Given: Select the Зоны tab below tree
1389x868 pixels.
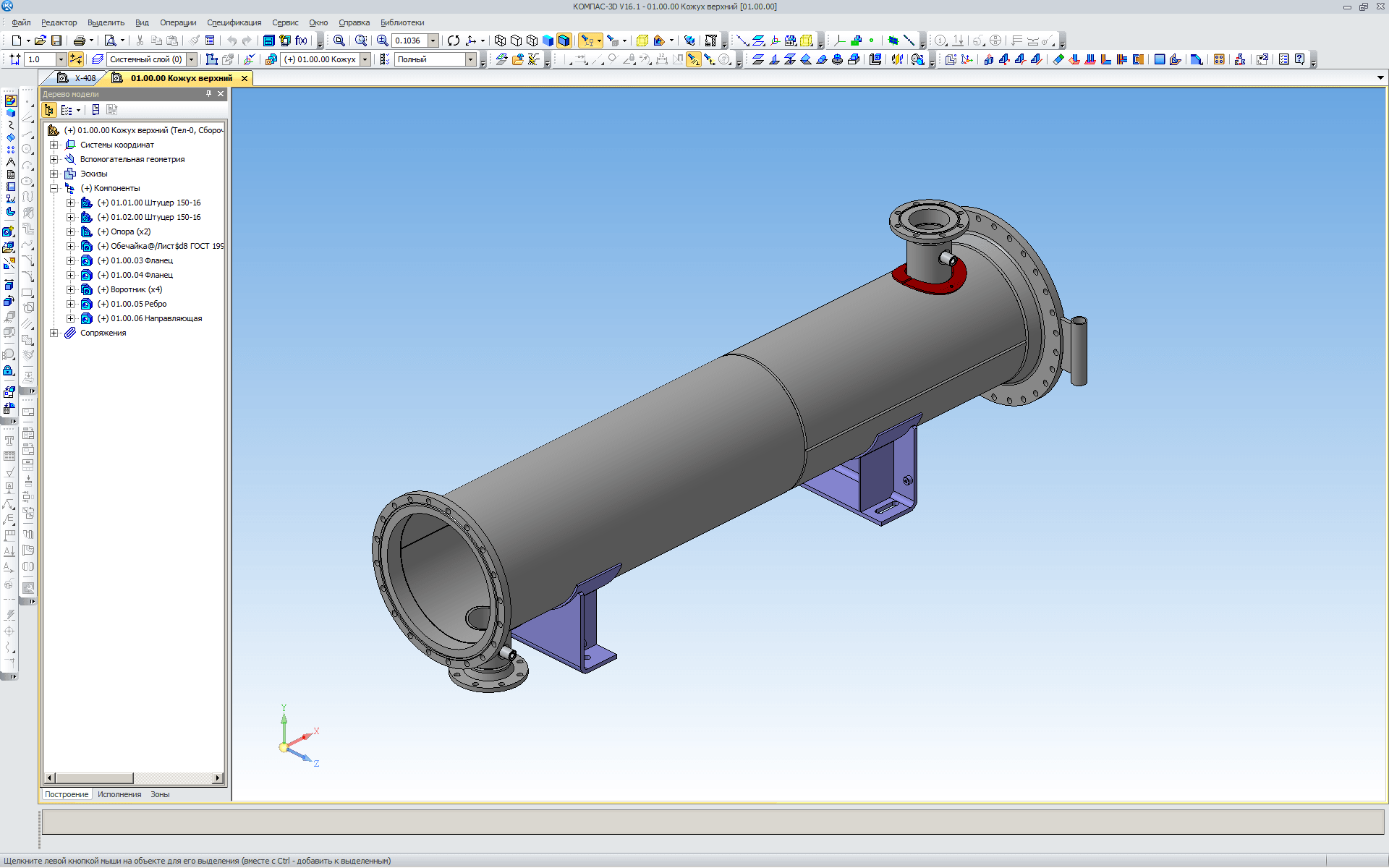Looking at the screenshot, I should (x=160, y=794).
